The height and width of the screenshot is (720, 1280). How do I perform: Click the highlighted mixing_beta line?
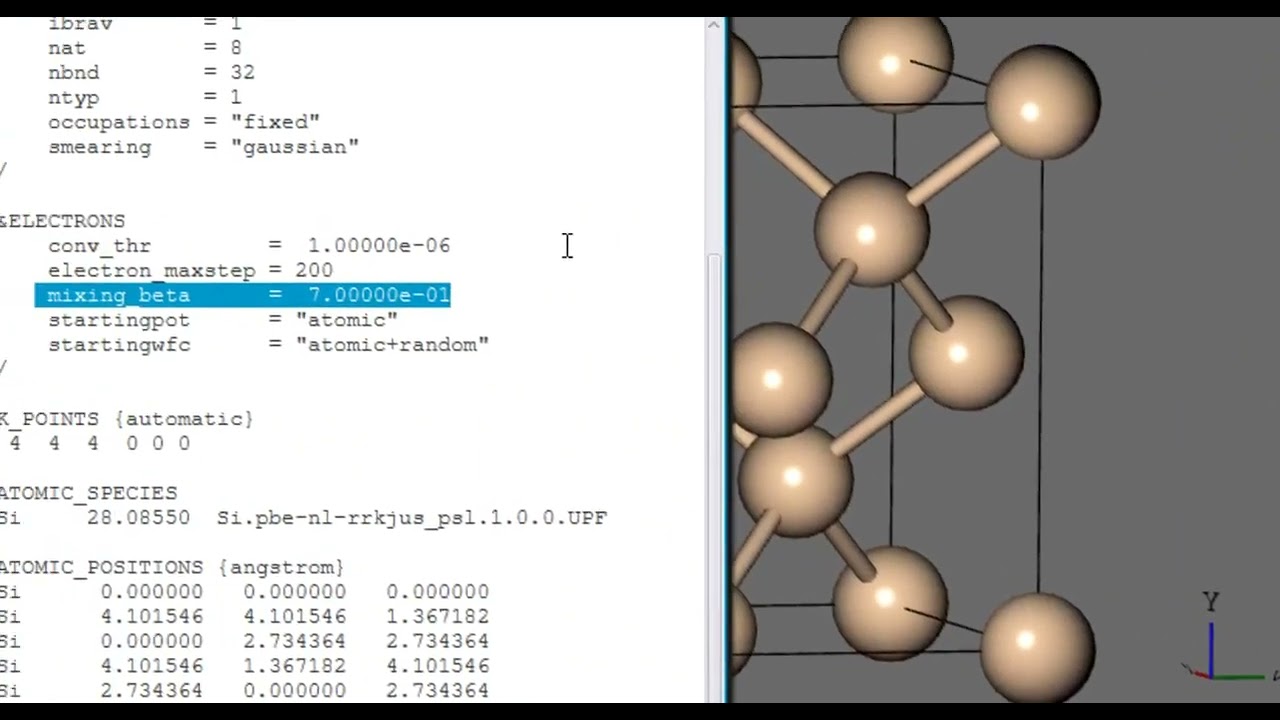point(243,295)
